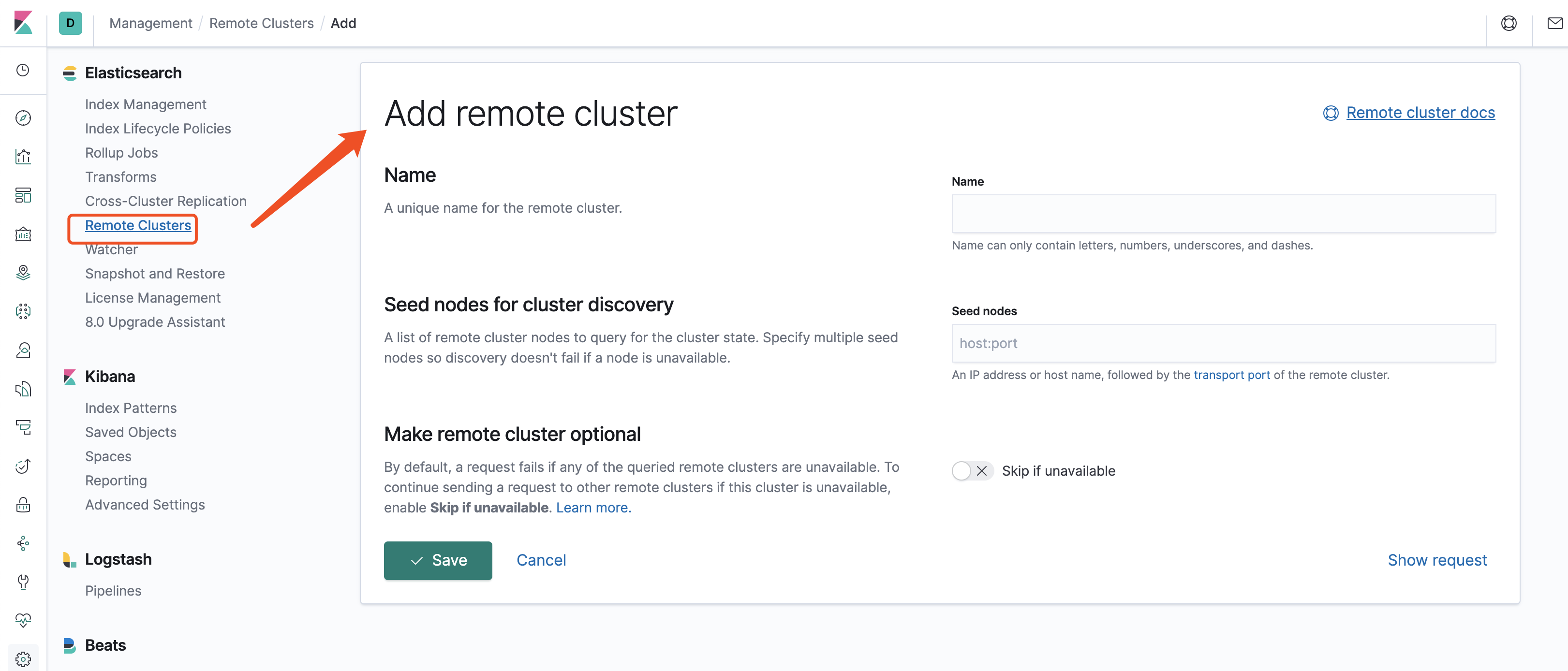Open Logs icon in sidebar
The image size is (1568, 671).
(x=23, y=389)
